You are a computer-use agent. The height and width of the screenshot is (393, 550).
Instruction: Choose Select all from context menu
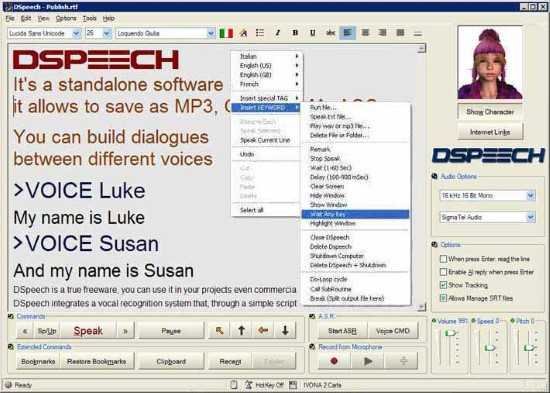(252, 210)
